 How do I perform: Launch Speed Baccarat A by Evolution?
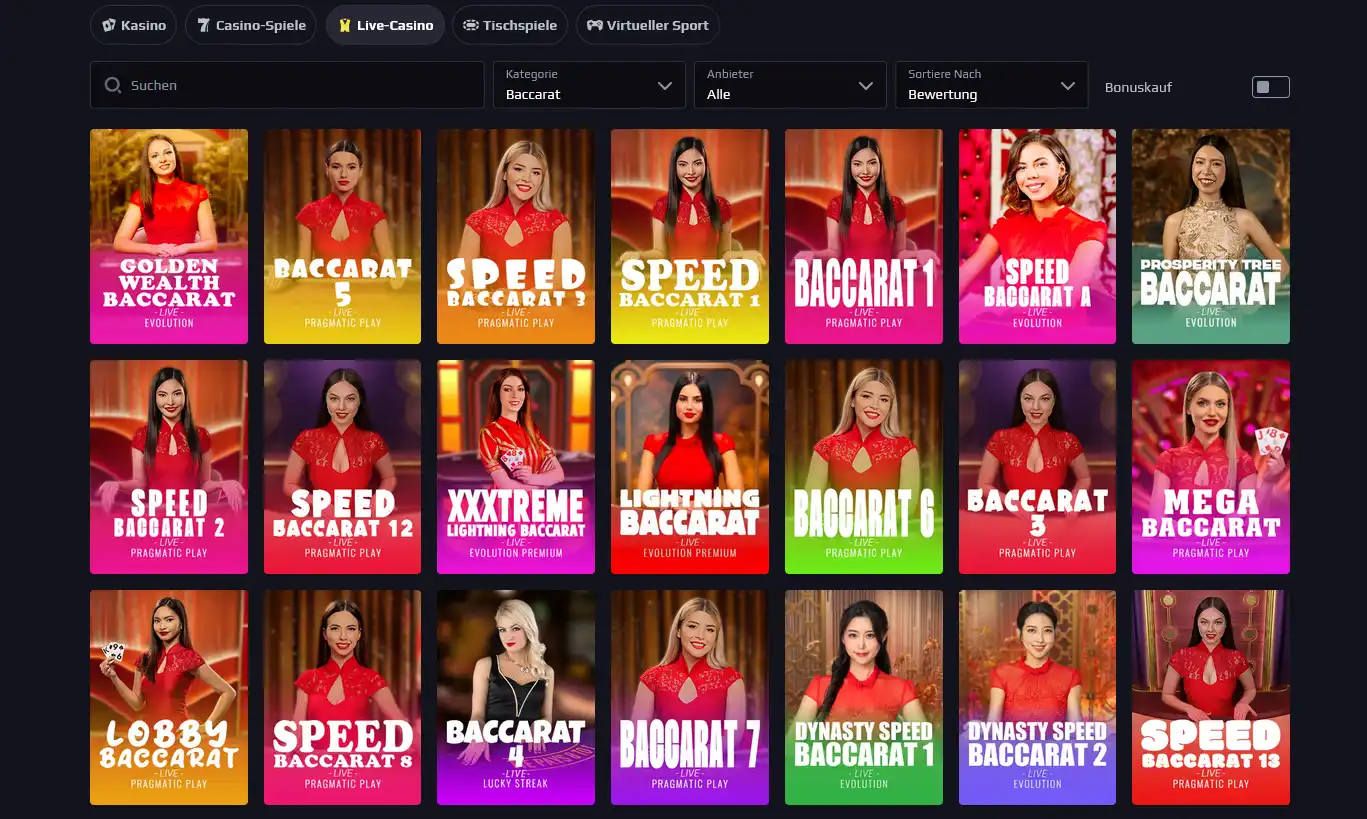click(x=1037, y=236)
